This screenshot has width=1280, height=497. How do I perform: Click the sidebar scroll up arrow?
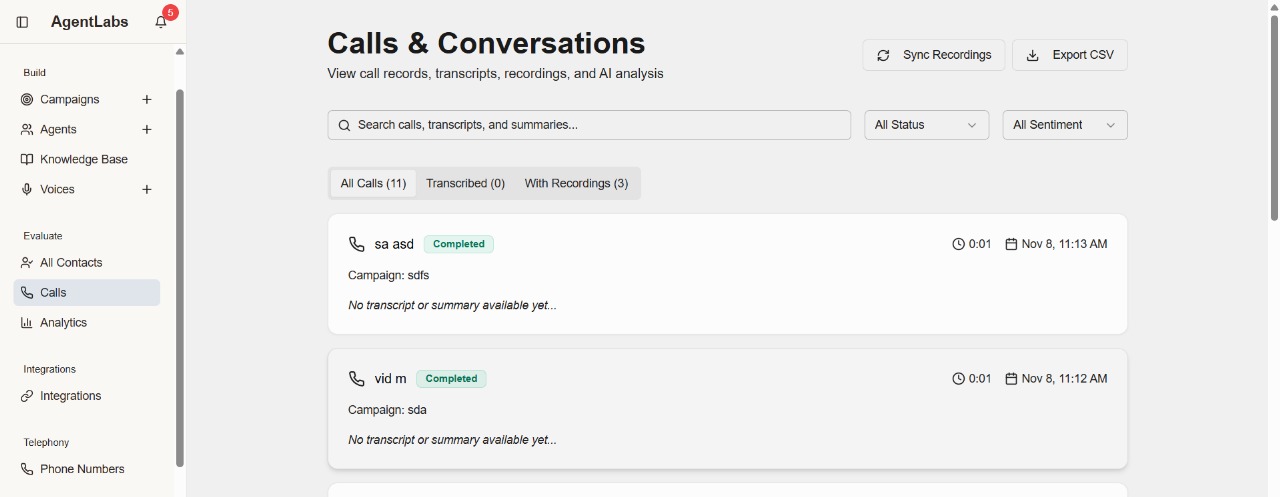(180, 52)
